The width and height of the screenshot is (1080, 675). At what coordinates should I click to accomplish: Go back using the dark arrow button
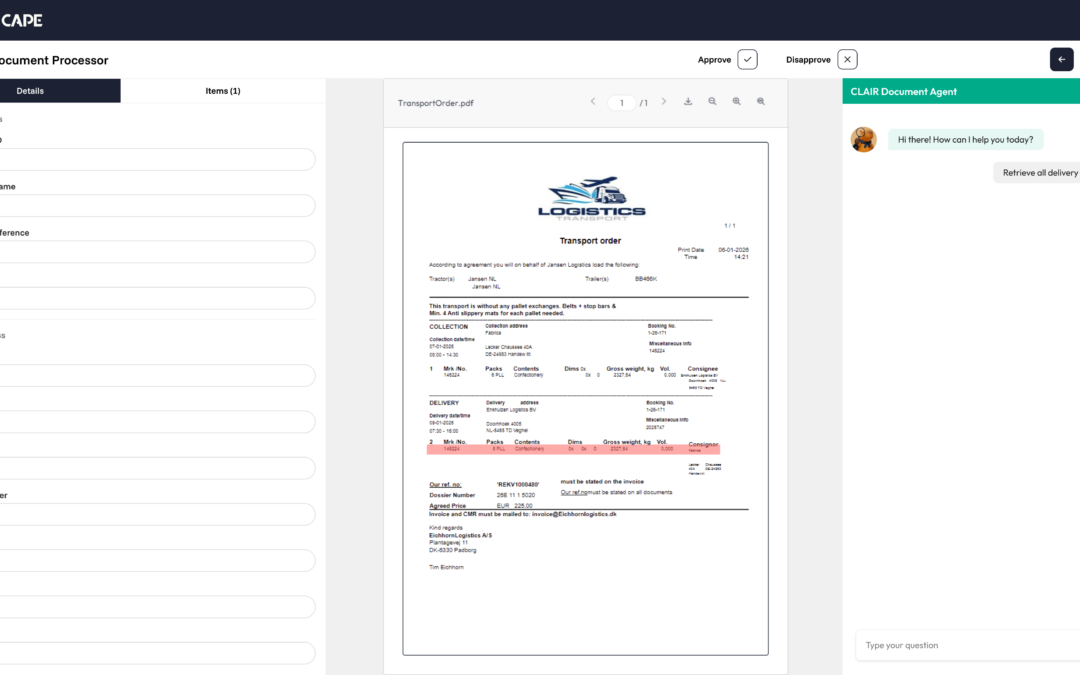[x=1061, y=59]
